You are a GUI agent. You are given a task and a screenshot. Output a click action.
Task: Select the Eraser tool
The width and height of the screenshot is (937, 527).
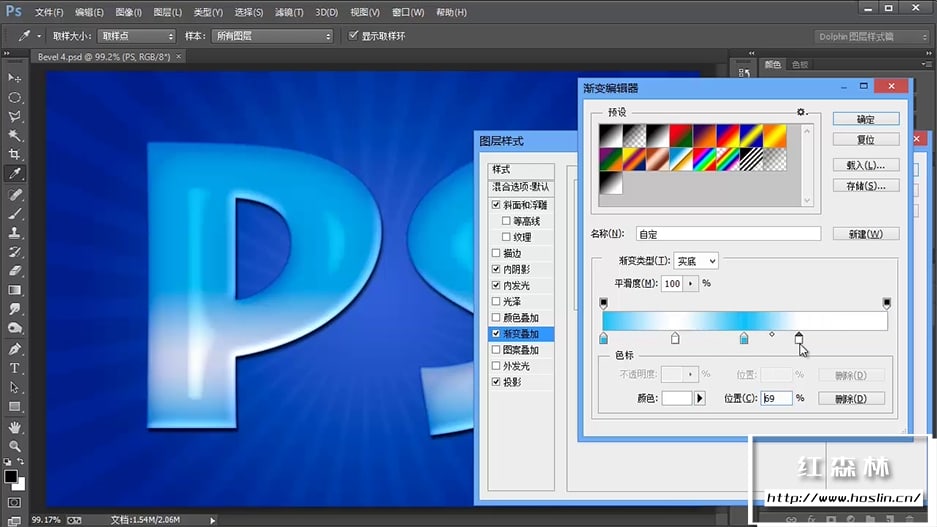pyautogui.click(x=14, y=271)
